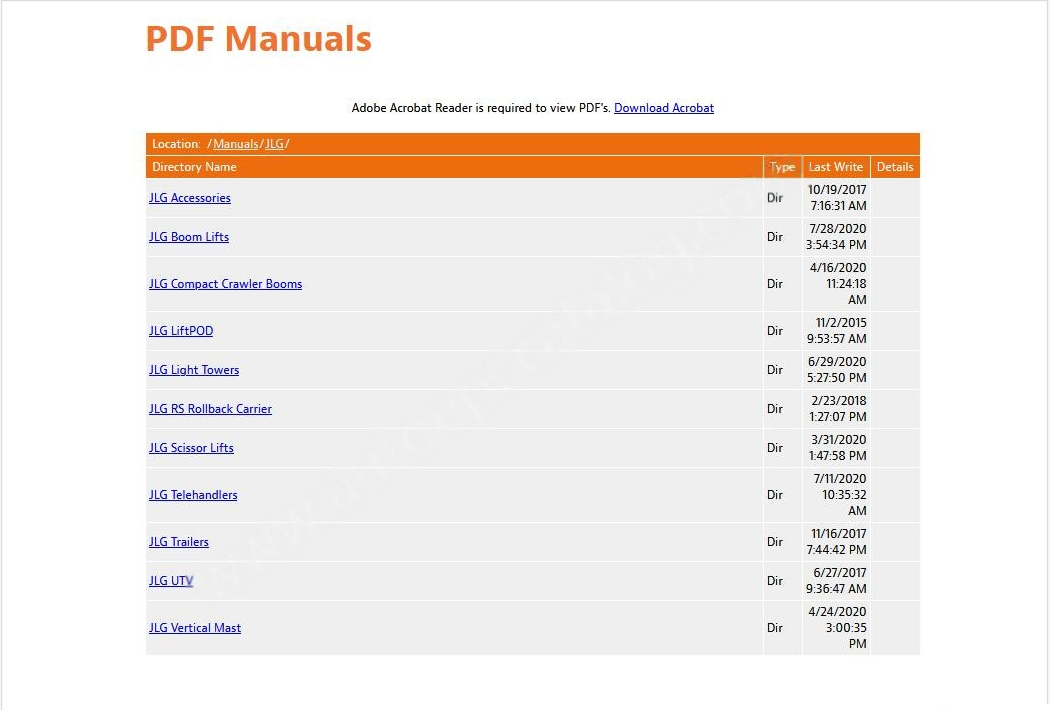The width and height of the screenshot is (1050, 710).
Task: Open the JLG Trailers directory
Action: 179,542
